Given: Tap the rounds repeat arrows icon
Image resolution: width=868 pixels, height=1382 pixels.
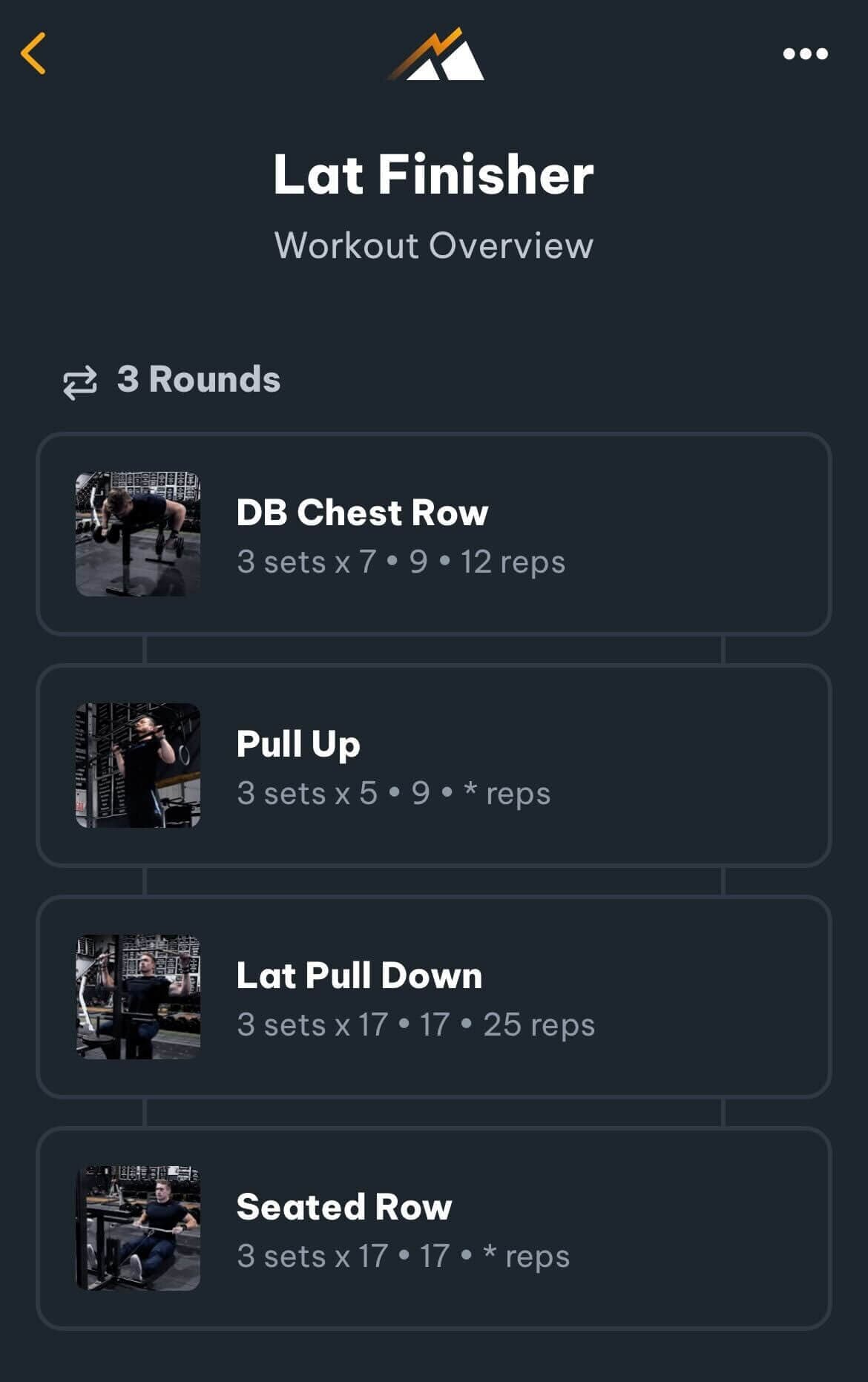Looking at the screenshot, I should pos(79,380).
